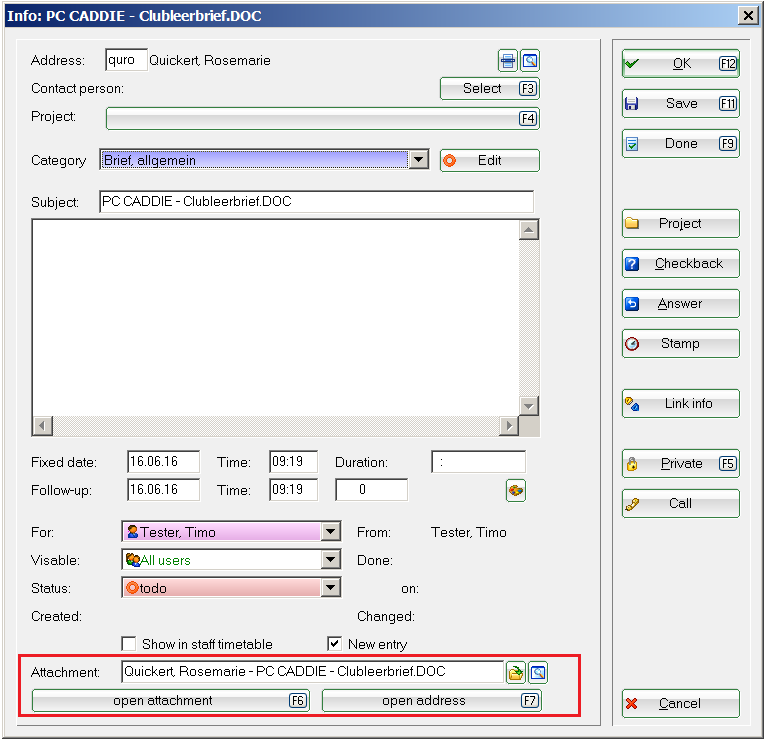Screen dimensions: 765x740
Task: Click the magnifier icon next to Attachment field
Action: [x=538, y=673]
